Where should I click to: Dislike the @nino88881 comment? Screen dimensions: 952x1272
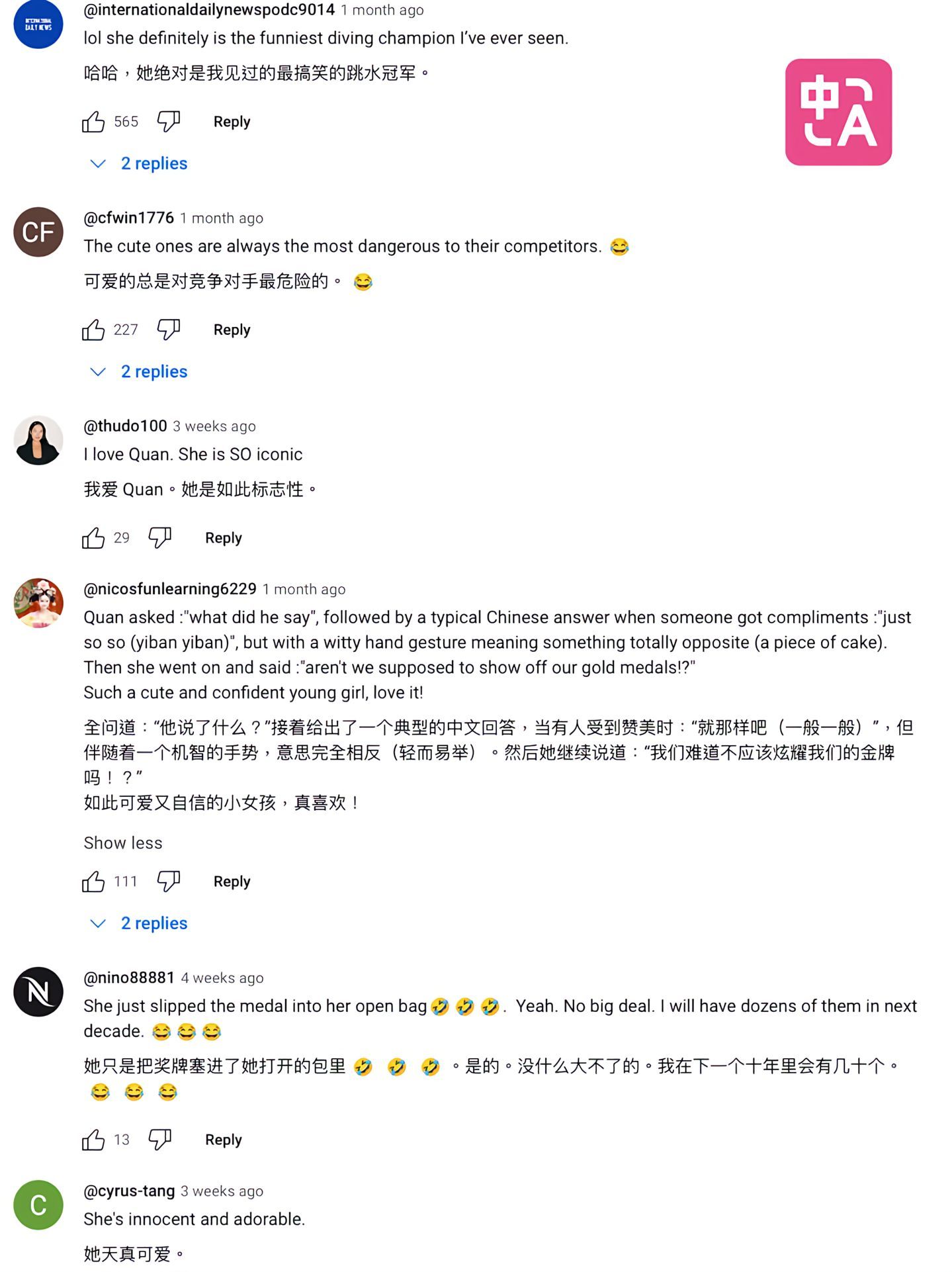160,1139
